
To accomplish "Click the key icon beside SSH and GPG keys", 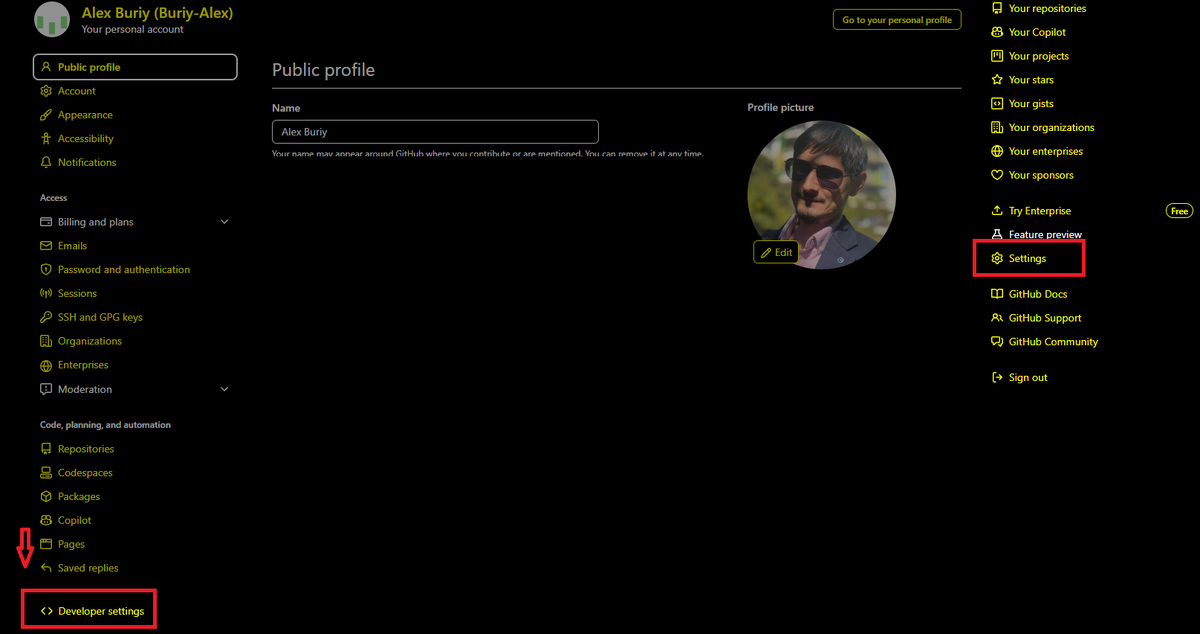I will [x=46, y=317].
